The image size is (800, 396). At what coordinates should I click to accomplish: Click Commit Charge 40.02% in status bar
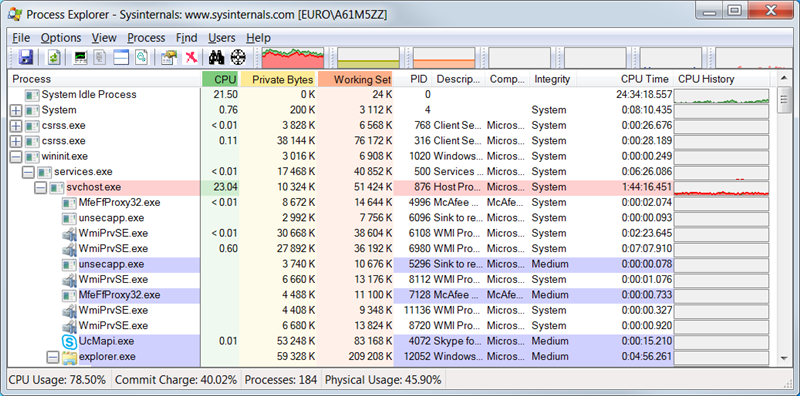[176, 380]
